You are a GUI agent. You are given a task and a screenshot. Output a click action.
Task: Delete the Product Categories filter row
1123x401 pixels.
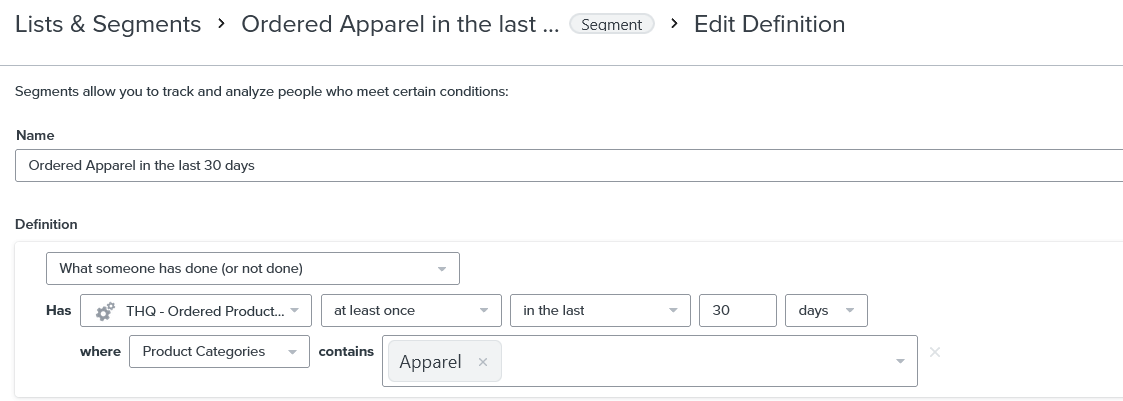tap(935, 352)
